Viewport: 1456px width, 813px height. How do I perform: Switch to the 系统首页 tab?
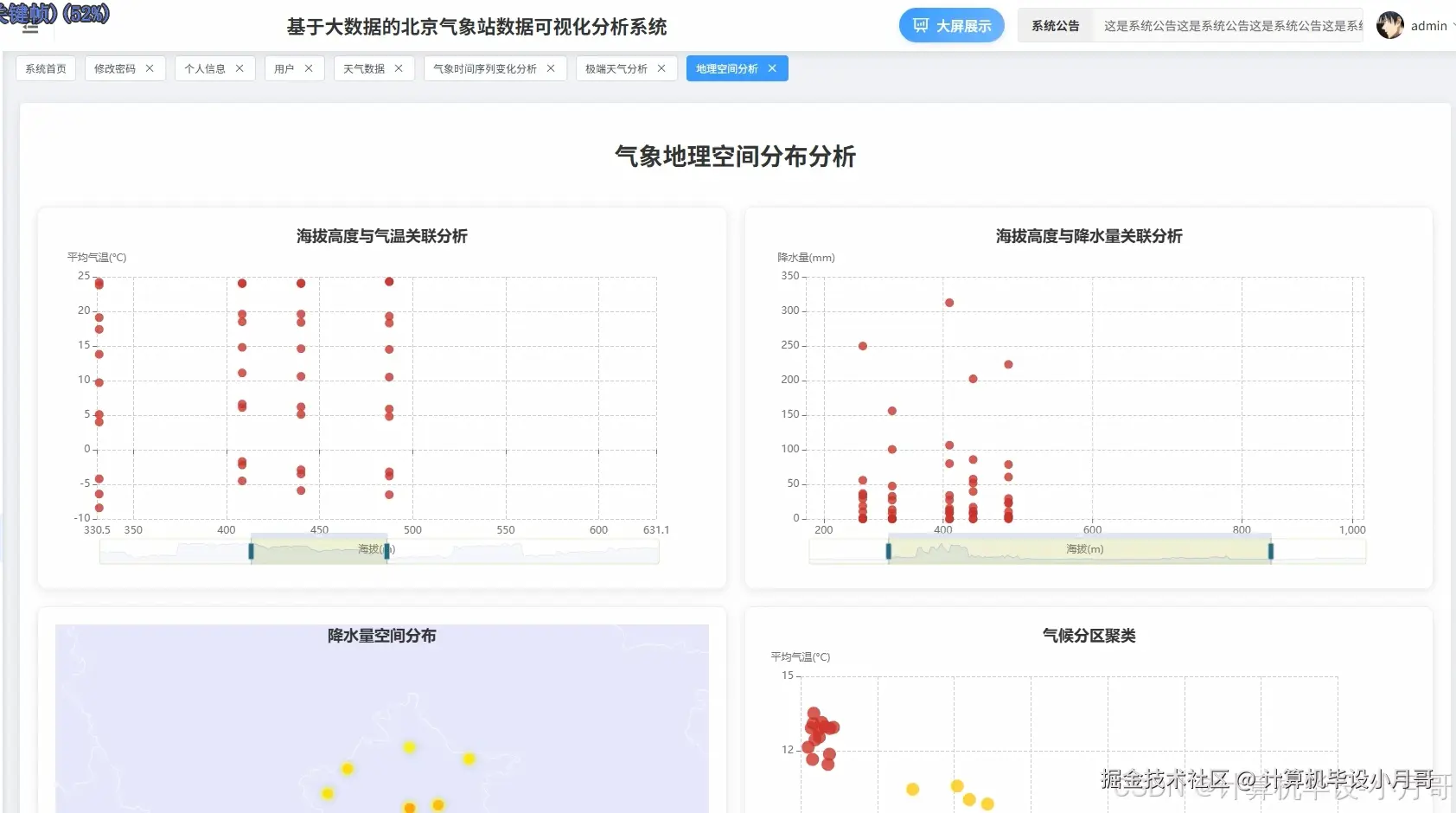pos(46,67)
